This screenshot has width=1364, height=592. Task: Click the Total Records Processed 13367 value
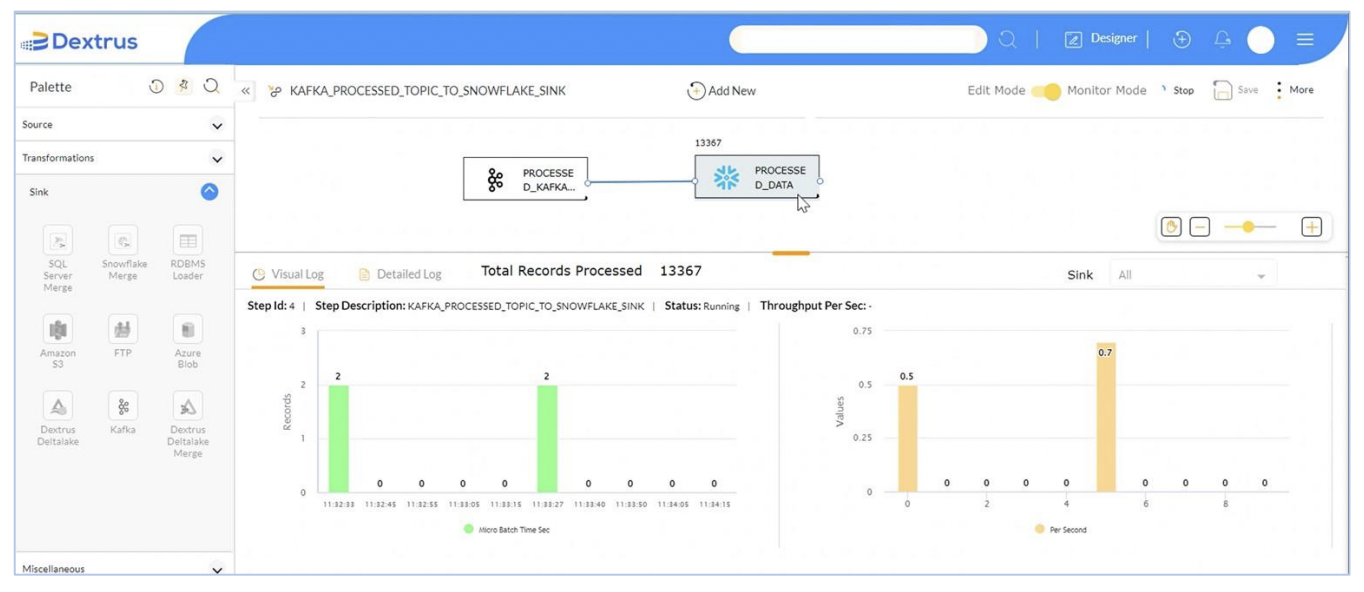coord(681,271)
